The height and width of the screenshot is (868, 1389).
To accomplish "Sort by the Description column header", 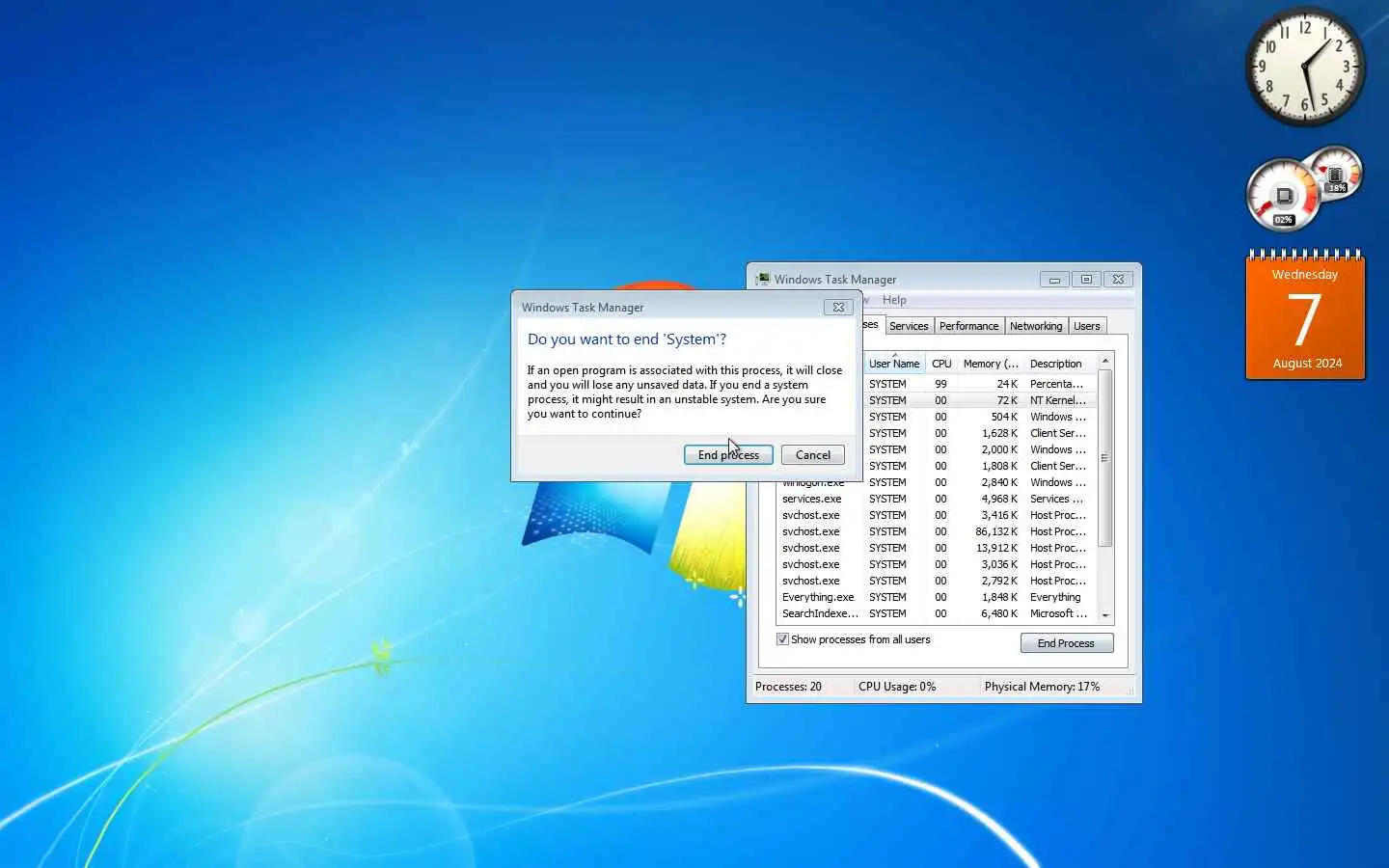I will point(1060,364).
